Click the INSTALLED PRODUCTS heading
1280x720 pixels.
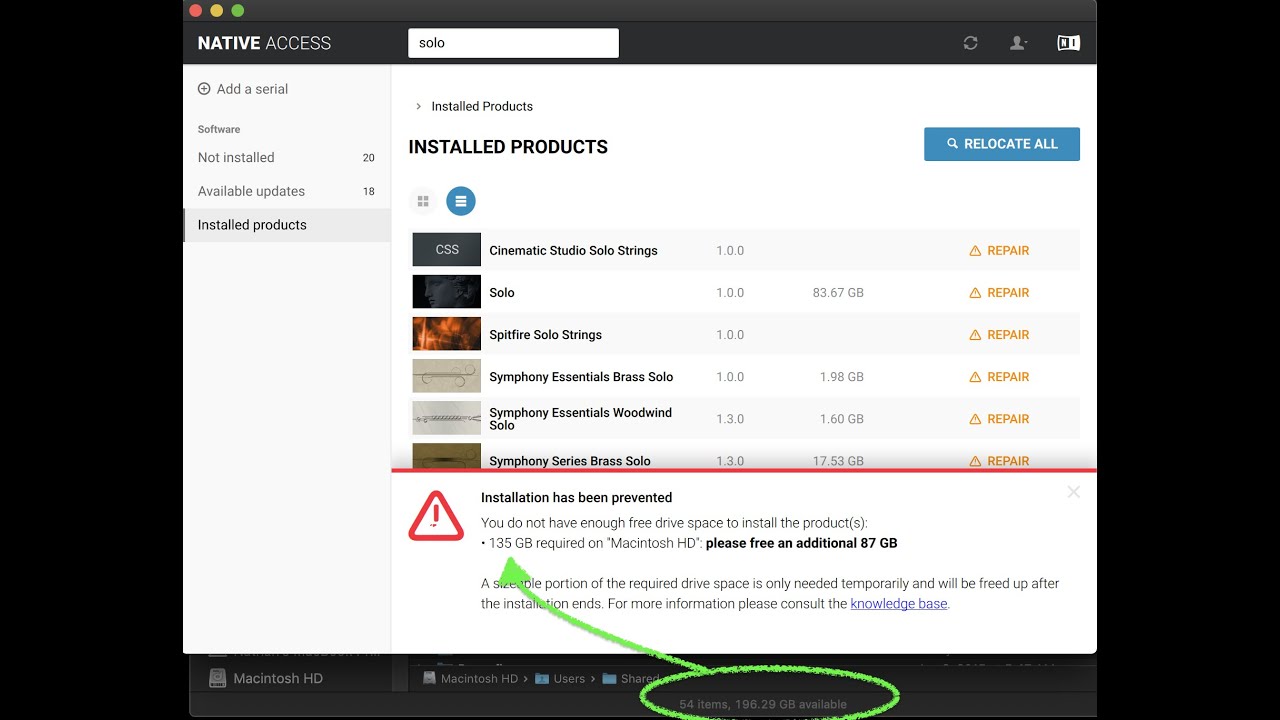pos(508,147)
